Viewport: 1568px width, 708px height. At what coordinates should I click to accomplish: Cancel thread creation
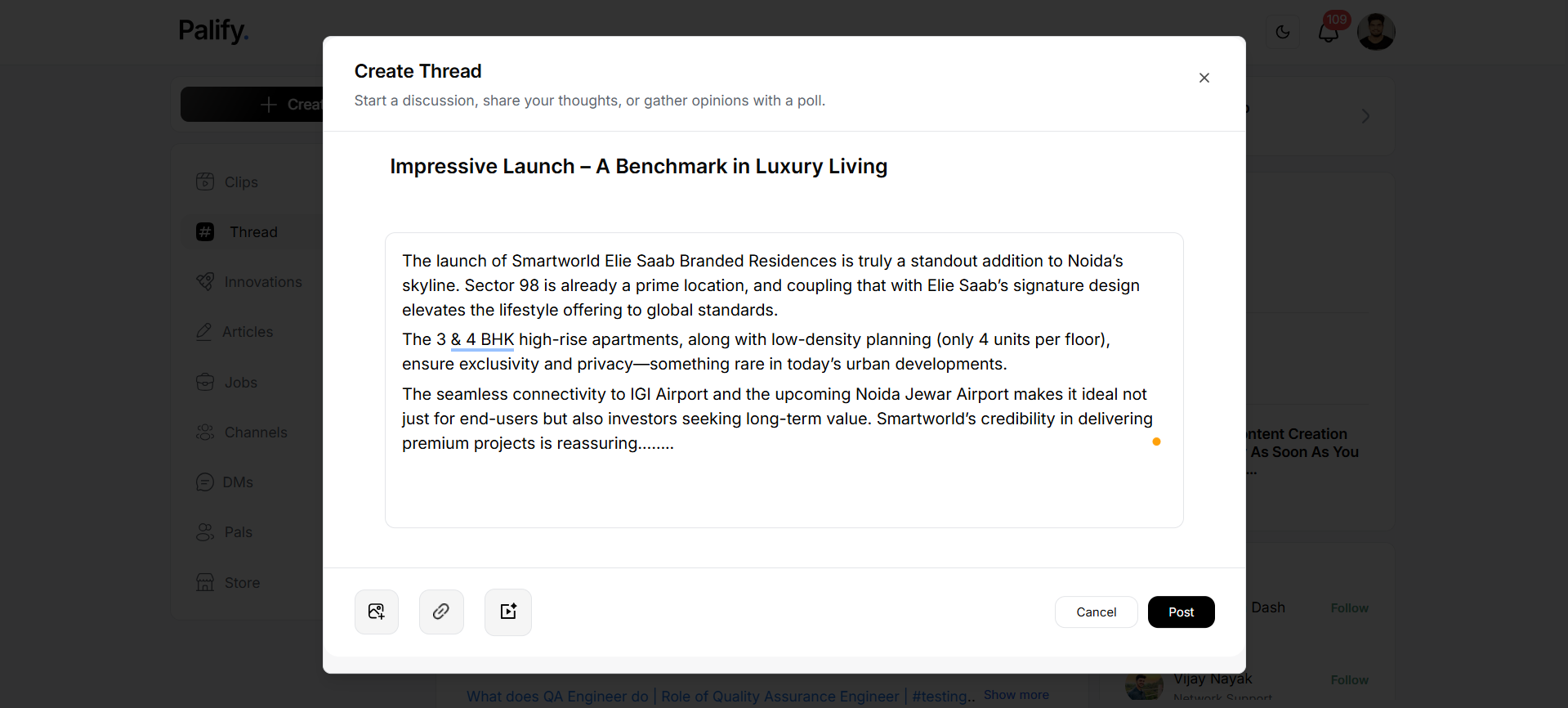click(x=1096, y=612)
